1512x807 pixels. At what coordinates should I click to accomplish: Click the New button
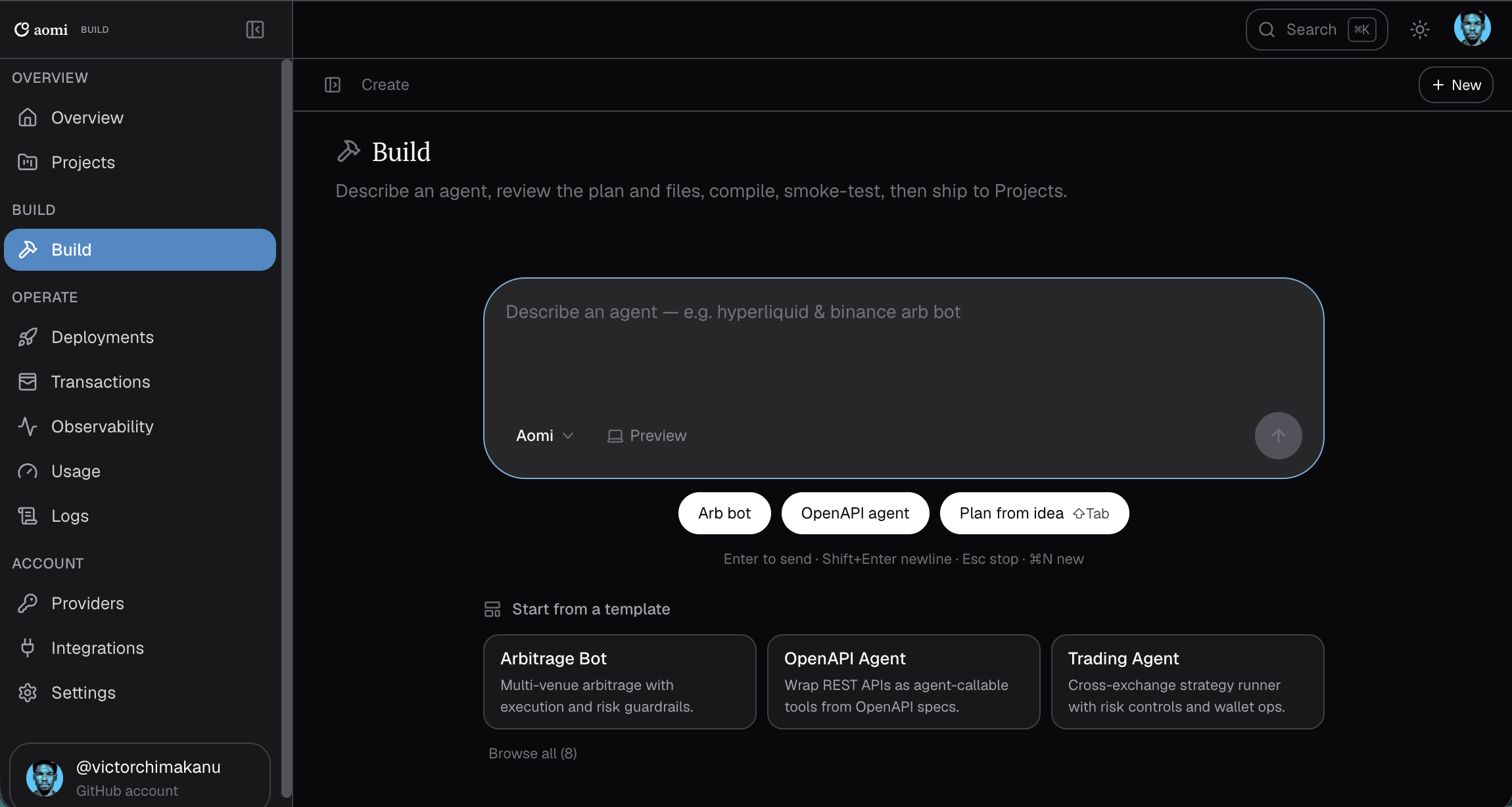coord(1455,85)
